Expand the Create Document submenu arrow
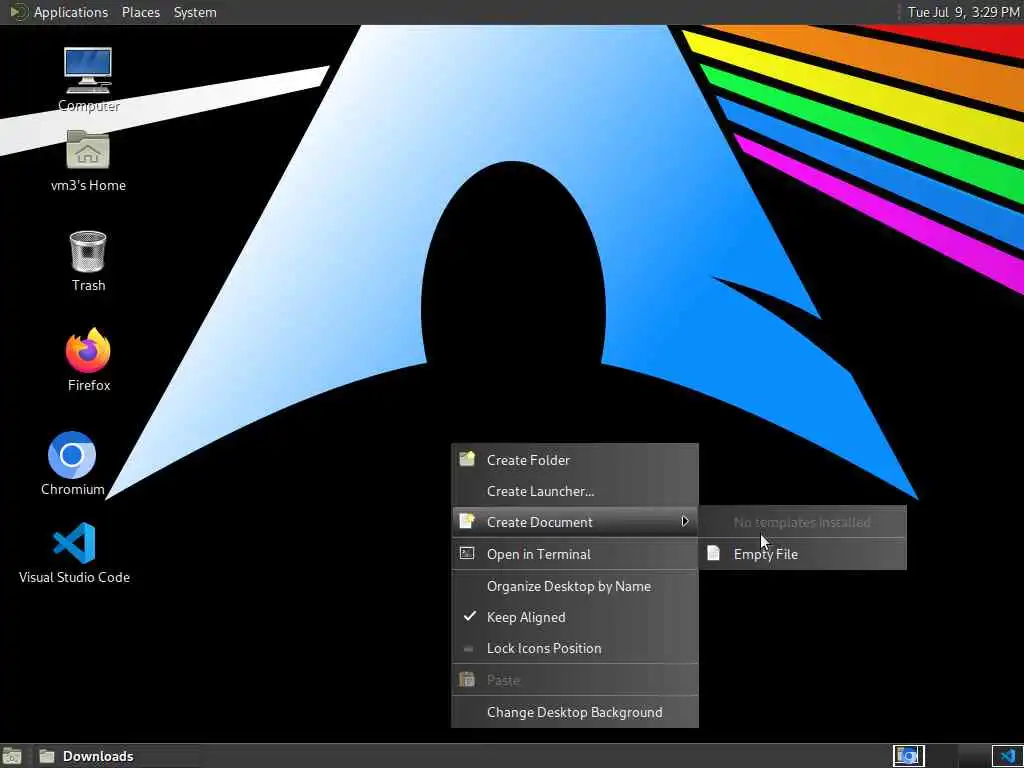Image resolution: width=1024 pixels, height=768 pixels. click(x=684, y=521)
